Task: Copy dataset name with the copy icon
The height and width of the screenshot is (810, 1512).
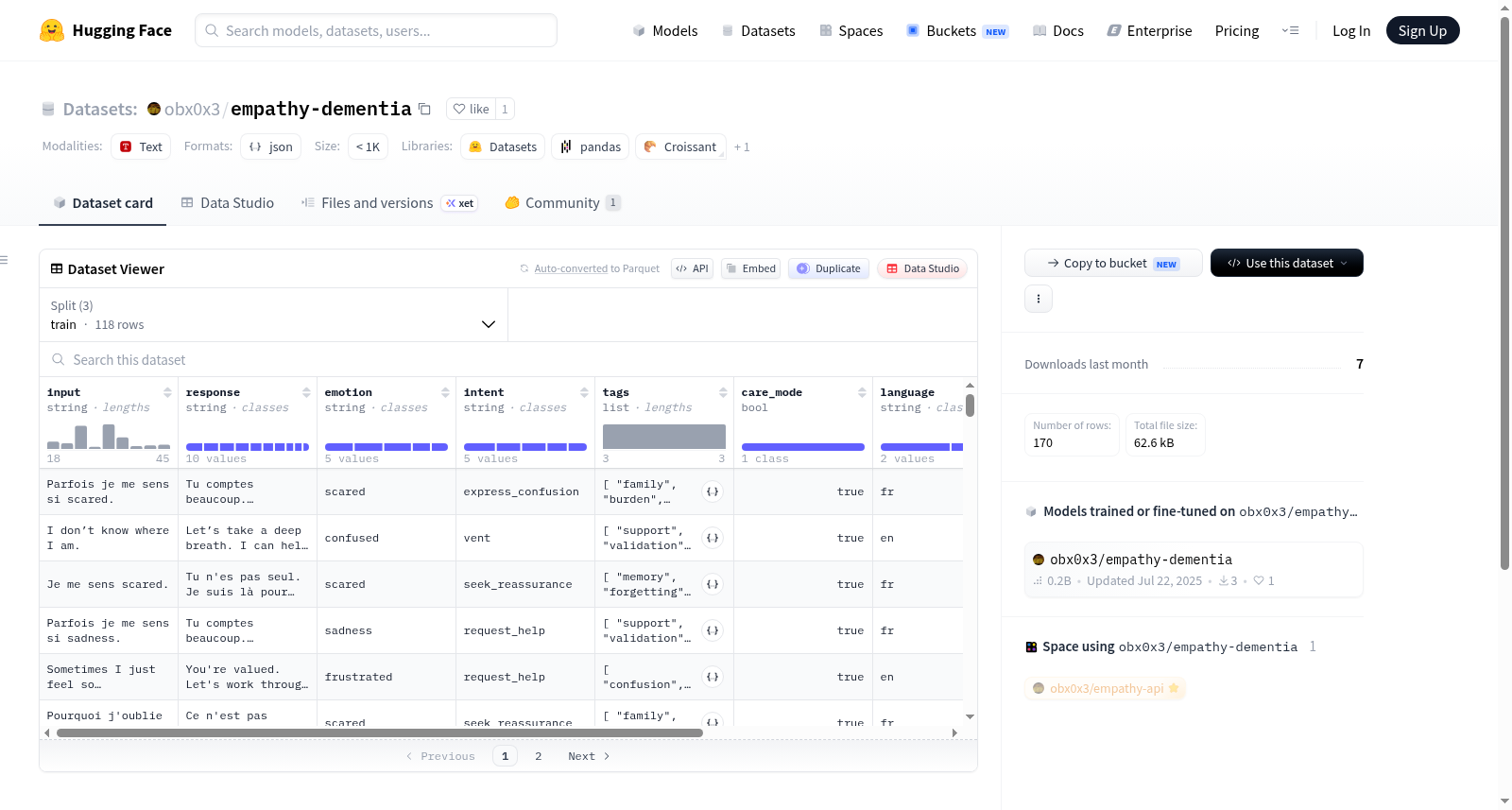Action: [x=425, y=109]
